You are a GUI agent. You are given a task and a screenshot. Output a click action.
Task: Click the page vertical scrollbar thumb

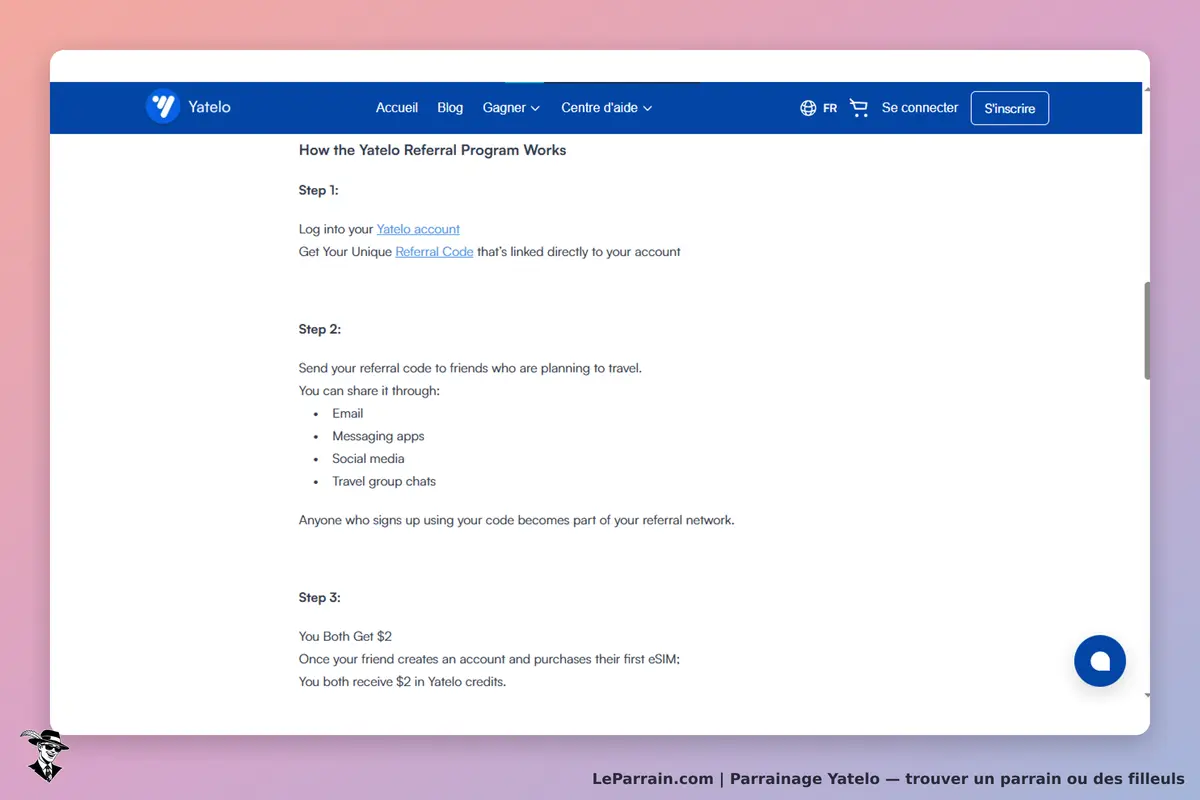[1147, 330]
